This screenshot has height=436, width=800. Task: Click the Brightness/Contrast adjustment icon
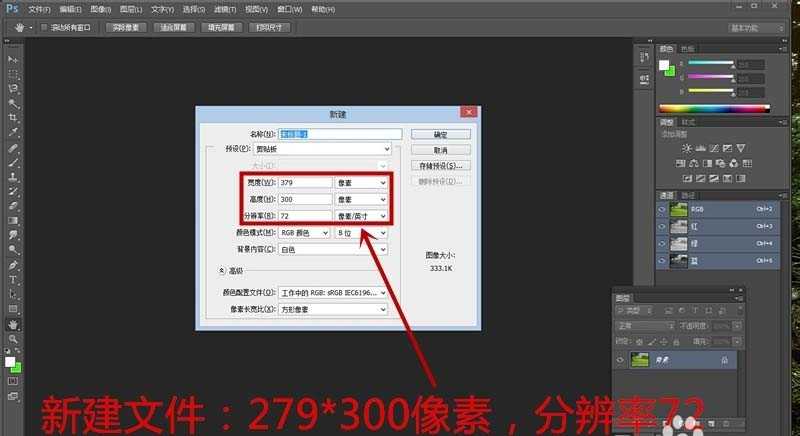(x=686, y=148)
